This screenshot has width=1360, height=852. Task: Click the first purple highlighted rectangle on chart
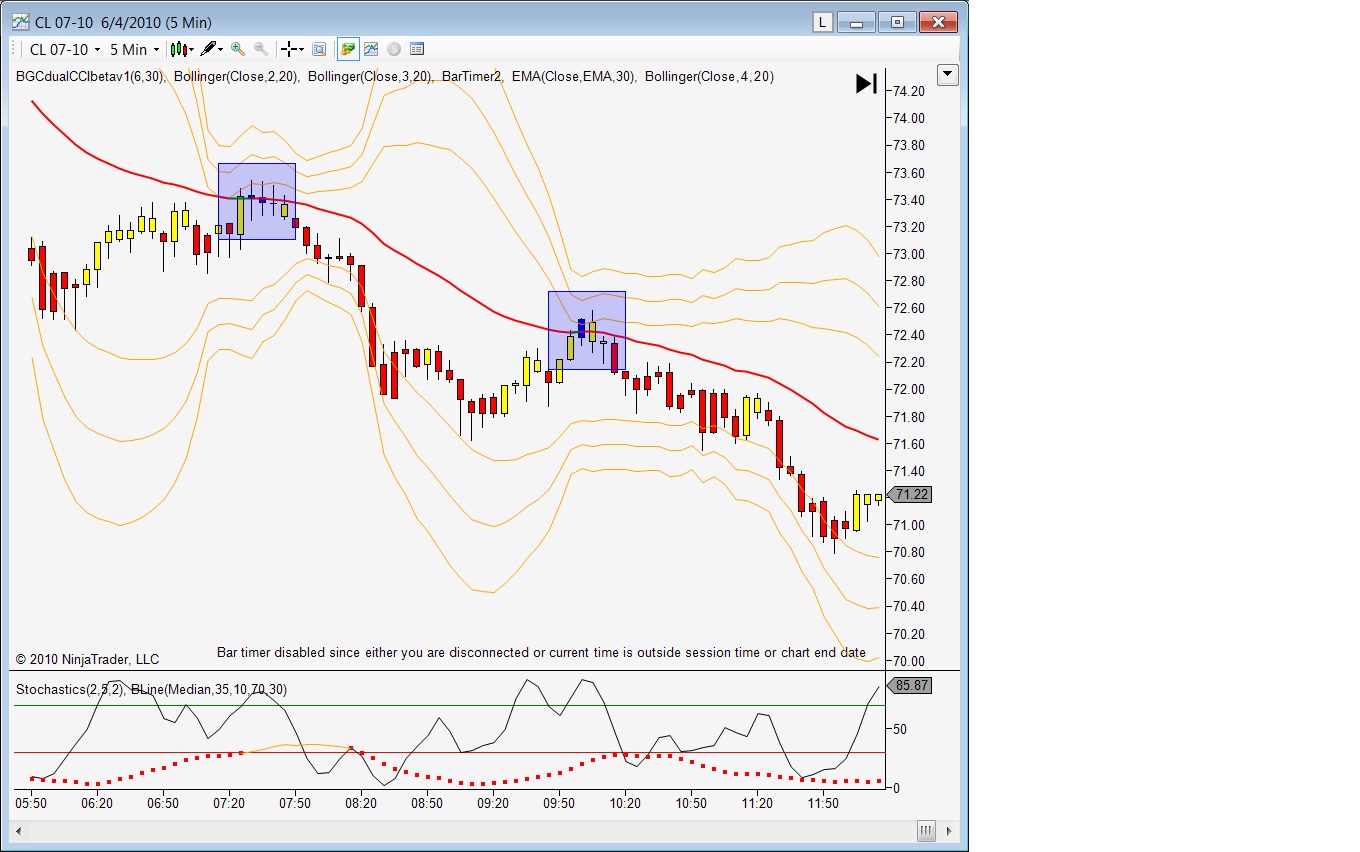point(257,201)
